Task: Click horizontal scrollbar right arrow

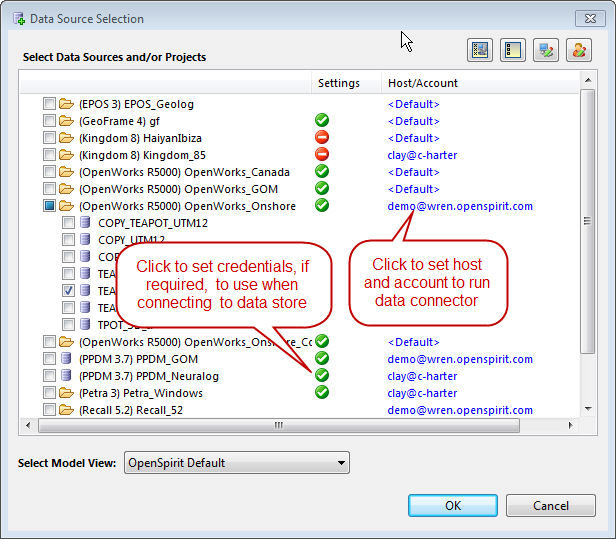Action: click(x=570, y=425)
